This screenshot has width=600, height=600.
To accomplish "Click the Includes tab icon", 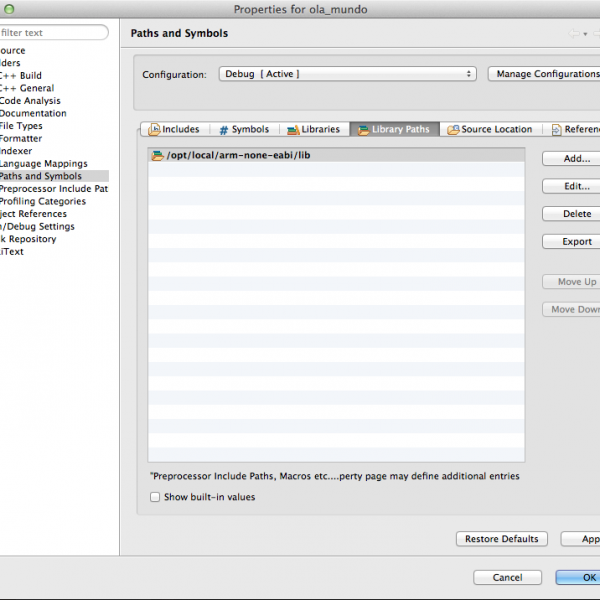I will 155,130.
